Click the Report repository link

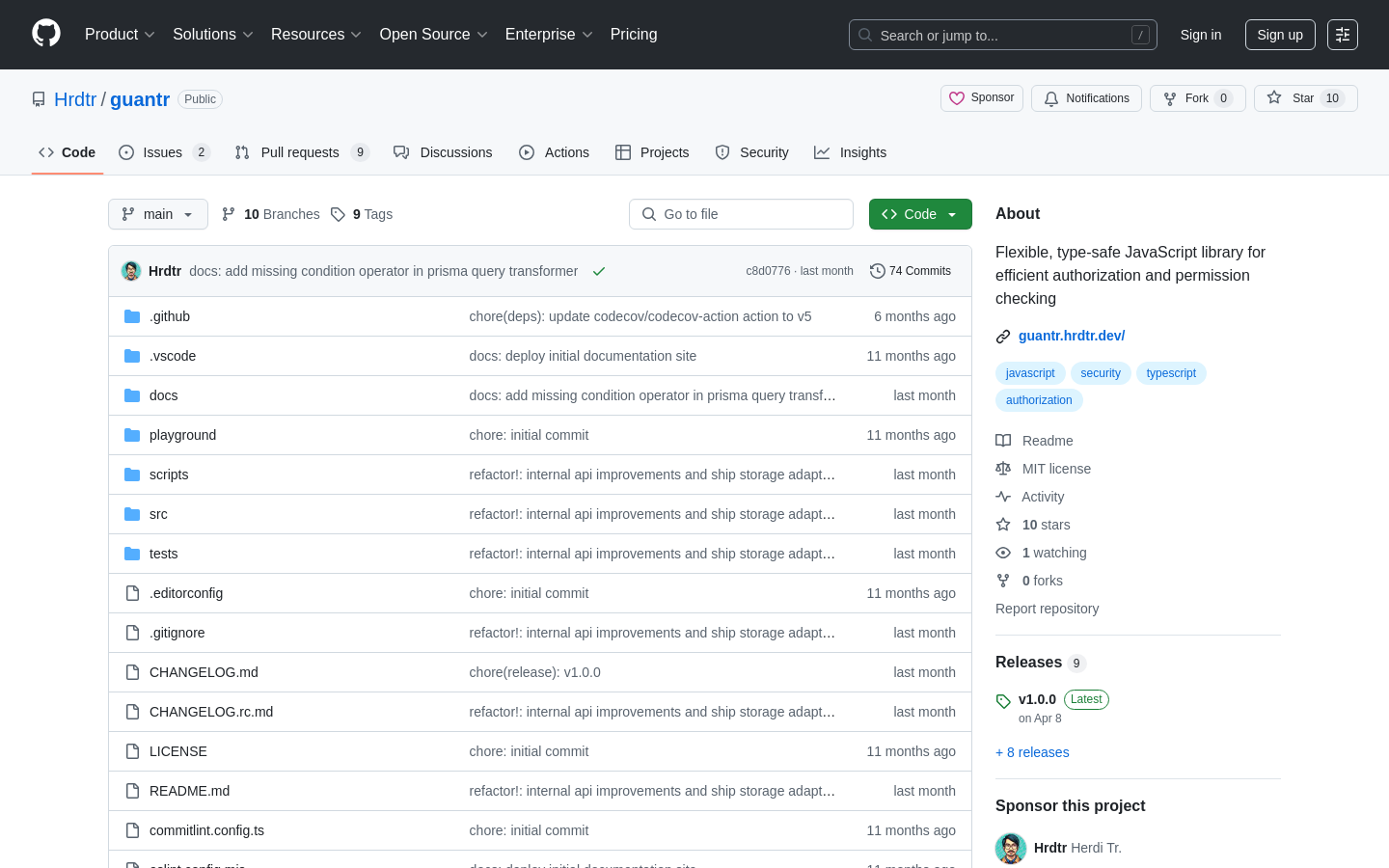tap(1047, 609)
